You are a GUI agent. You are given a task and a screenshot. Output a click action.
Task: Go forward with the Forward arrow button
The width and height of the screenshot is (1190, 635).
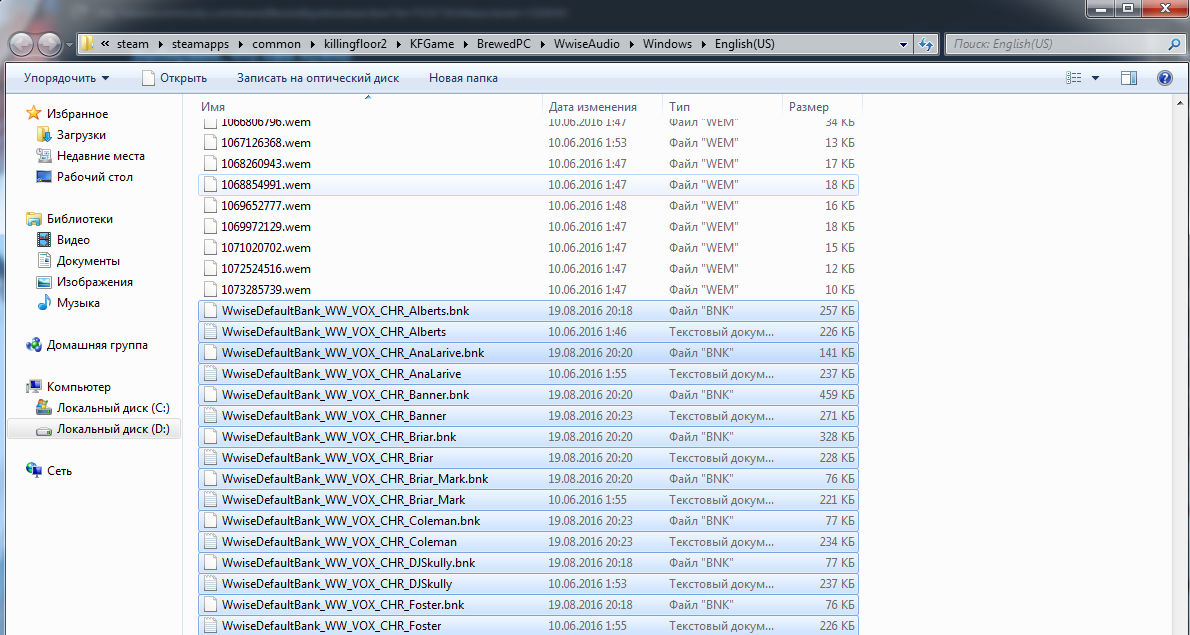pyautogui.click(x=49, y=44)
